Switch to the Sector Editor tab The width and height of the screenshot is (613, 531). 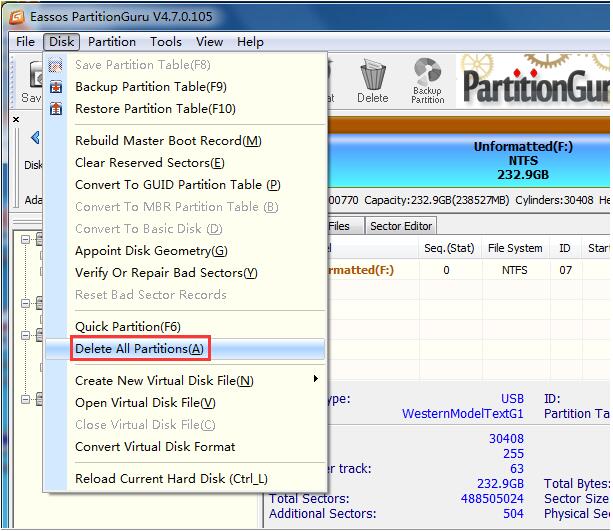point(401,226)
